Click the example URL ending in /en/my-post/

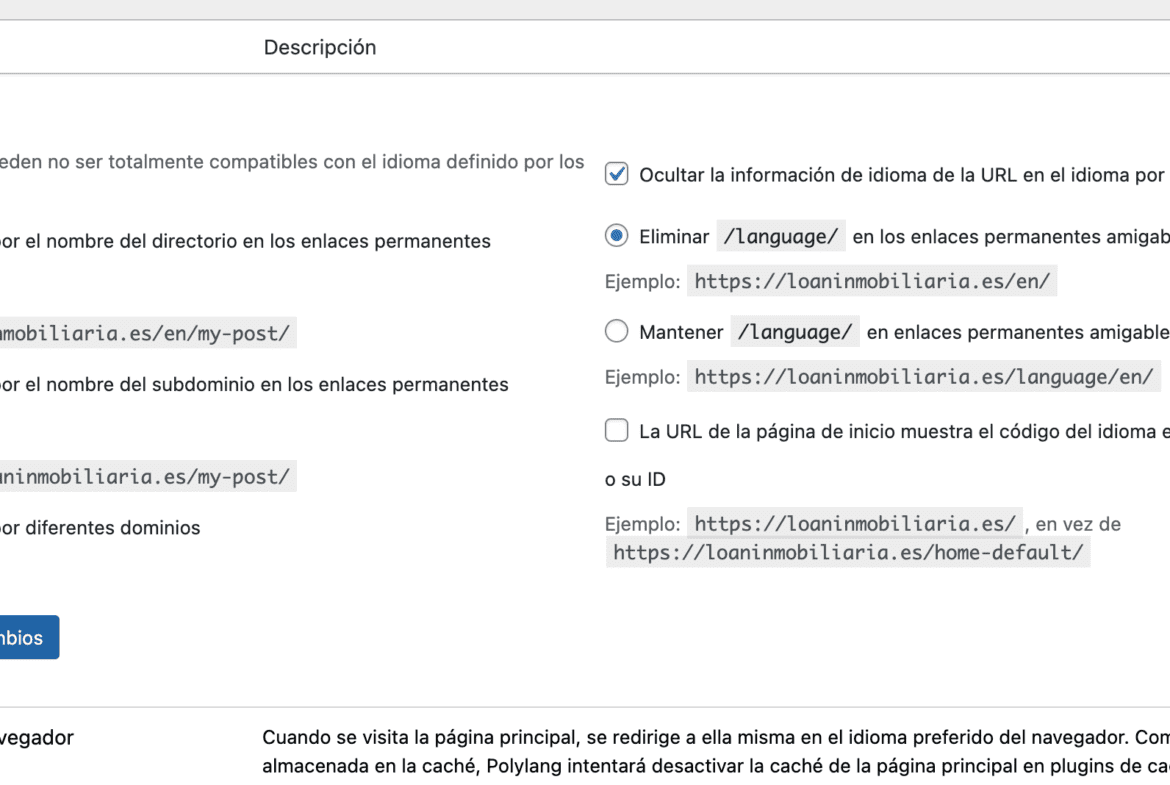146,334
